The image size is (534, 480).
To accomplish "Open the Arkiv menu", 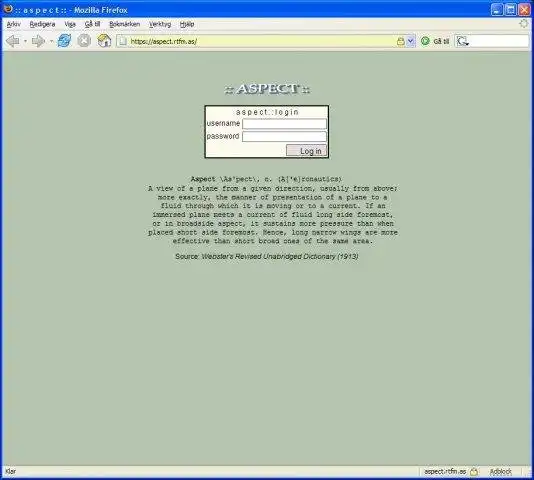I will pos(14,24).
